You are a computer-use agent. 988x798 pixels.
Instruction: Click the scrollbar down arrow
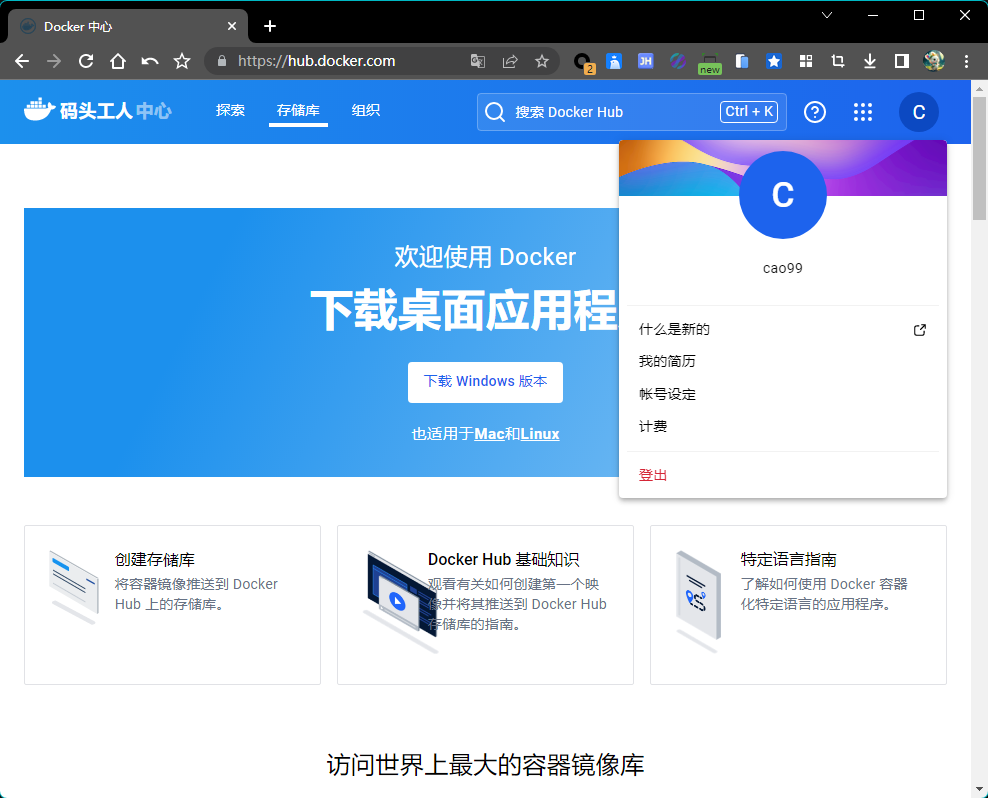tap(979, 789)
